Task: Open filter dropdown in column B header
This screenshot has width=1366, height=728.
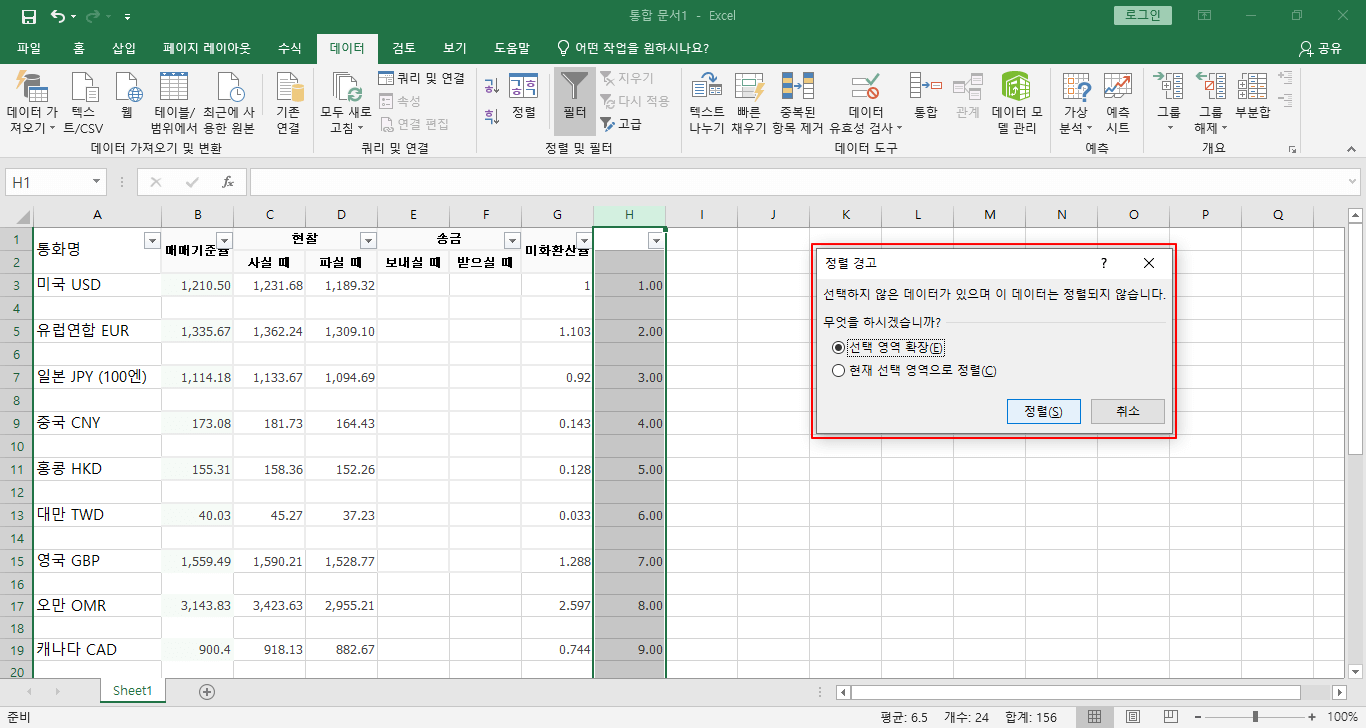Action: pyautogui.click(x=224, y=240)
